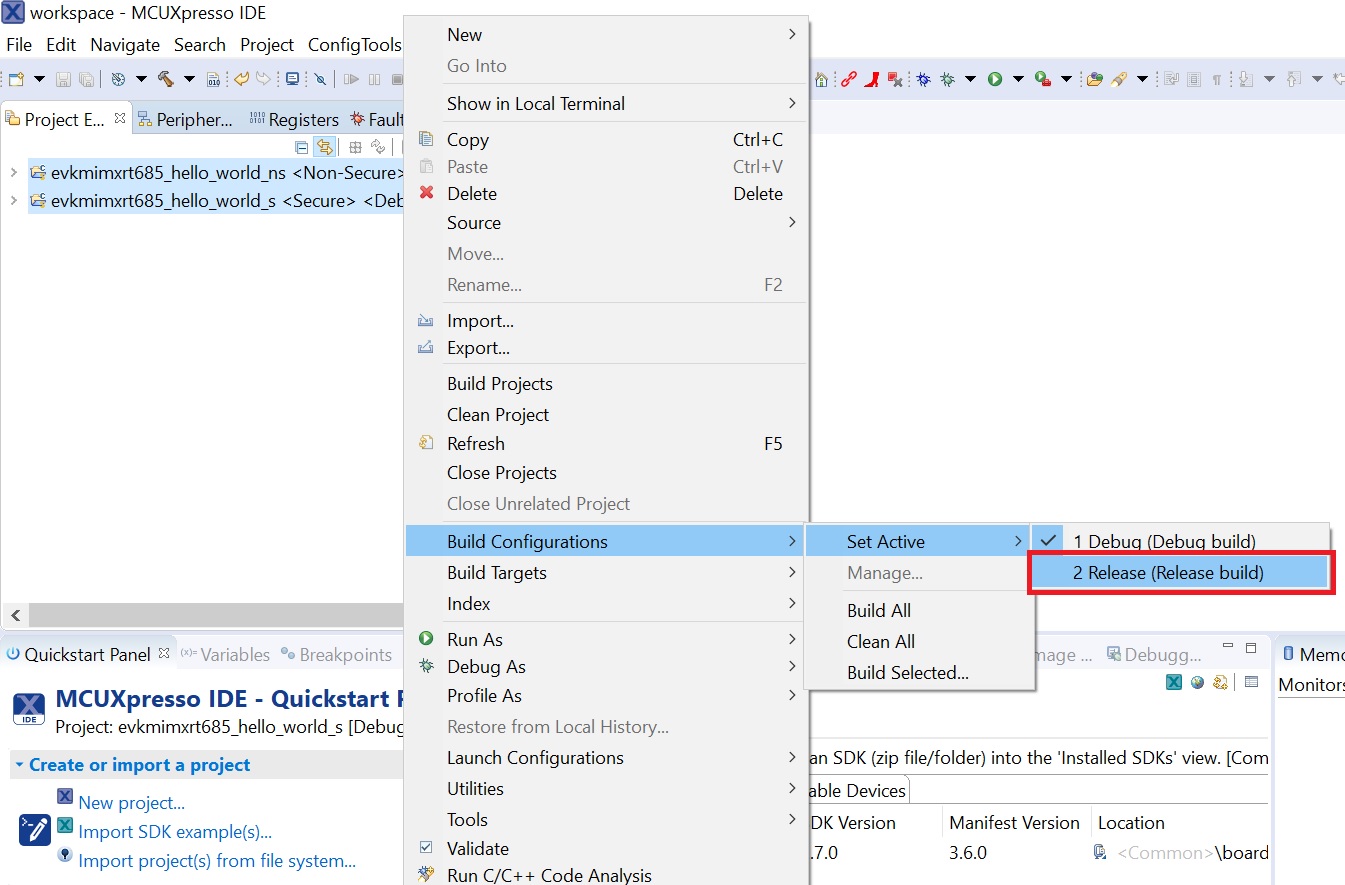Open the green bug debug dropdown arrow
1345x885 pixels.
(x=970, y=79)
